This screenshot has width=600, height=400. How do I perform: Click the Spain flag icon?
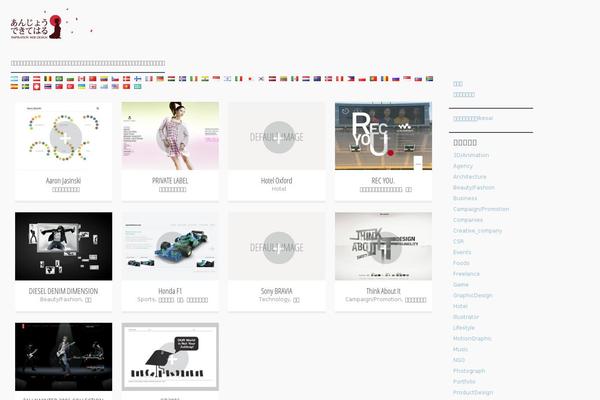pyautogui.click(x=14, y=87)
